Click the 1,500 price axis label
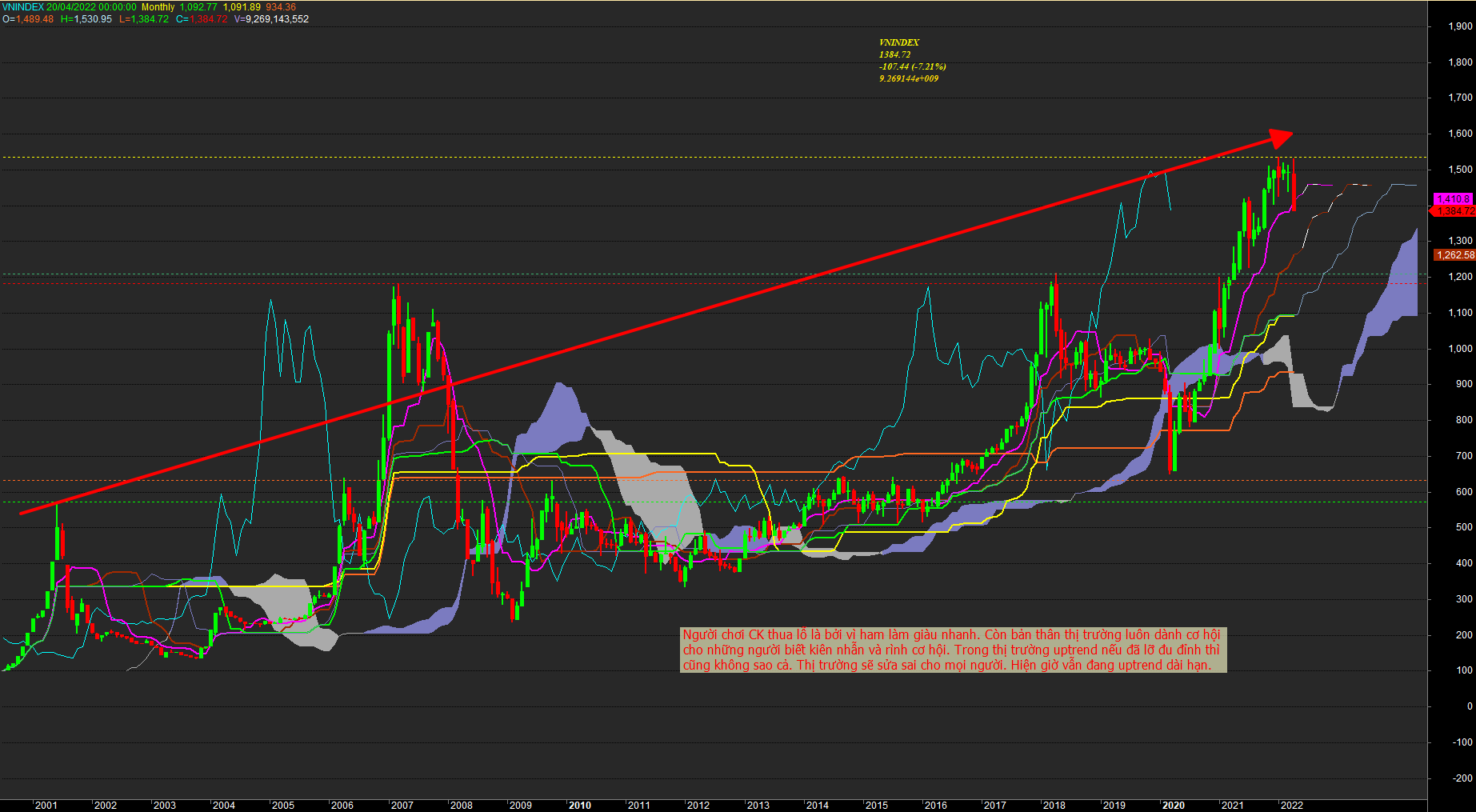The width and height of the screenshot is (1476, 812). [x=1461, y=170]
